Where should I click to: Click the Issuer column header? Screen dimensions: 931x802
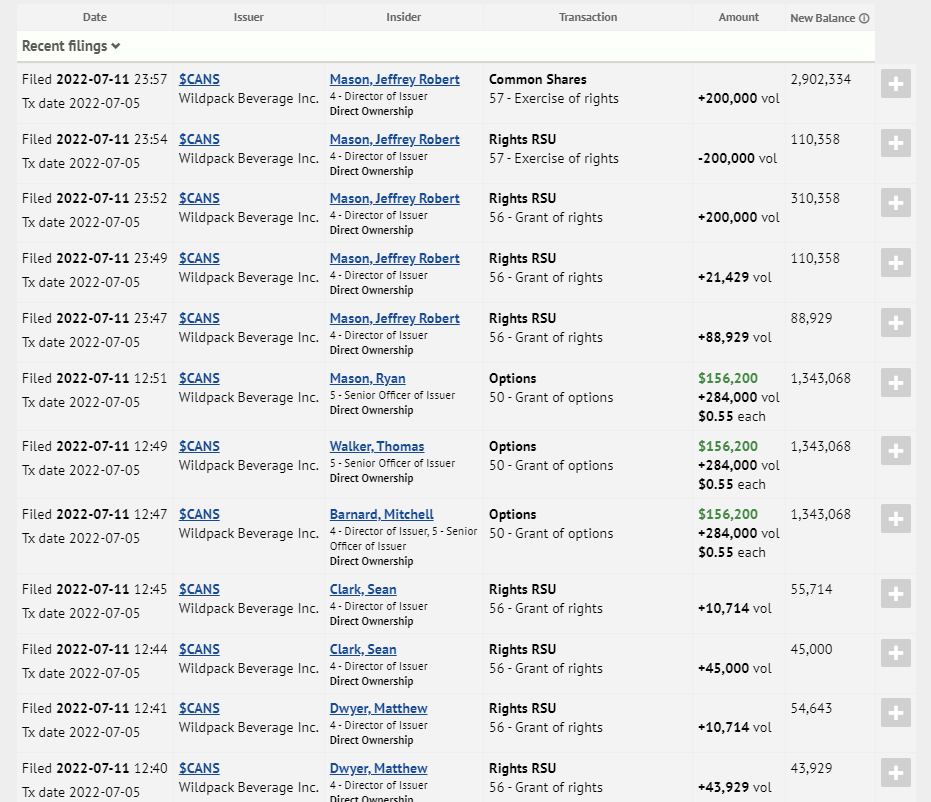coord(248,17)
